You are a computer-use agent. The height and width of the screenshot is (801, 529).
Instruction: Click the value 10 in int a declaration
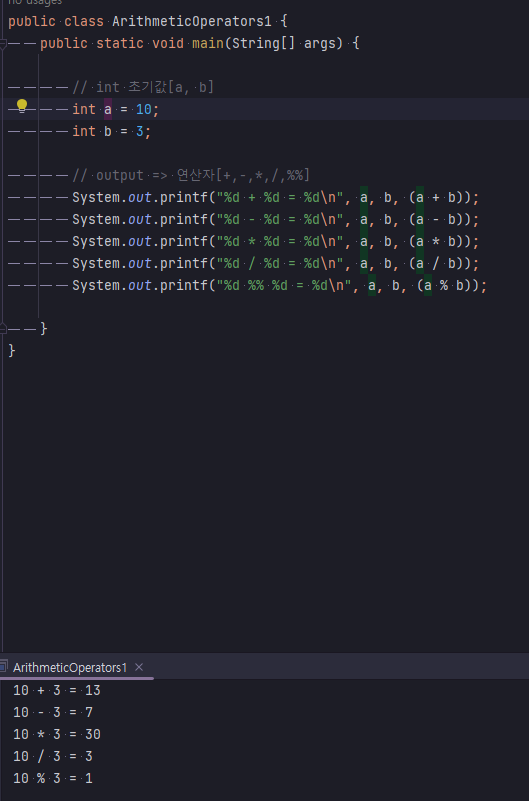click(x=144, y=109)
